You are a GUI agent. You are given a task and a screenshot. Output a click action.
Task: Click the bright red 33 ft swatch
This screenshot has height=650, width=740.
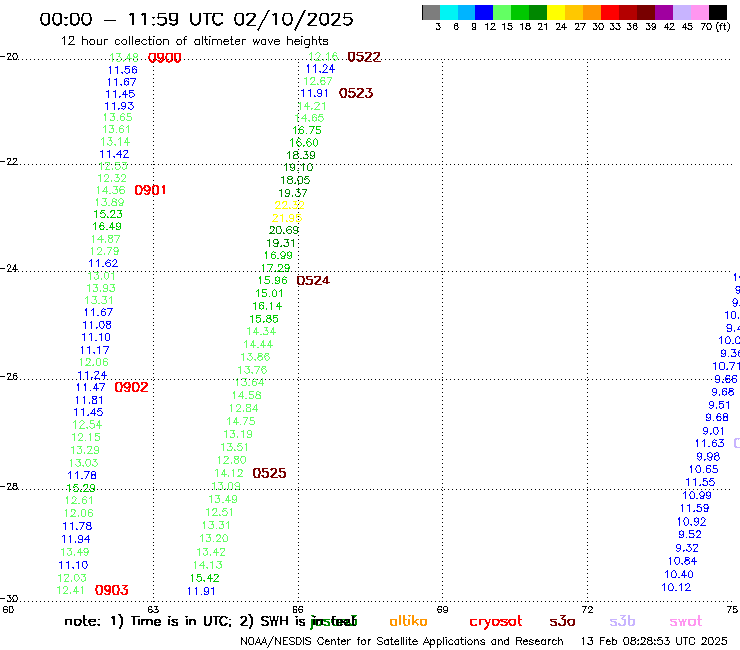point(610,12)
